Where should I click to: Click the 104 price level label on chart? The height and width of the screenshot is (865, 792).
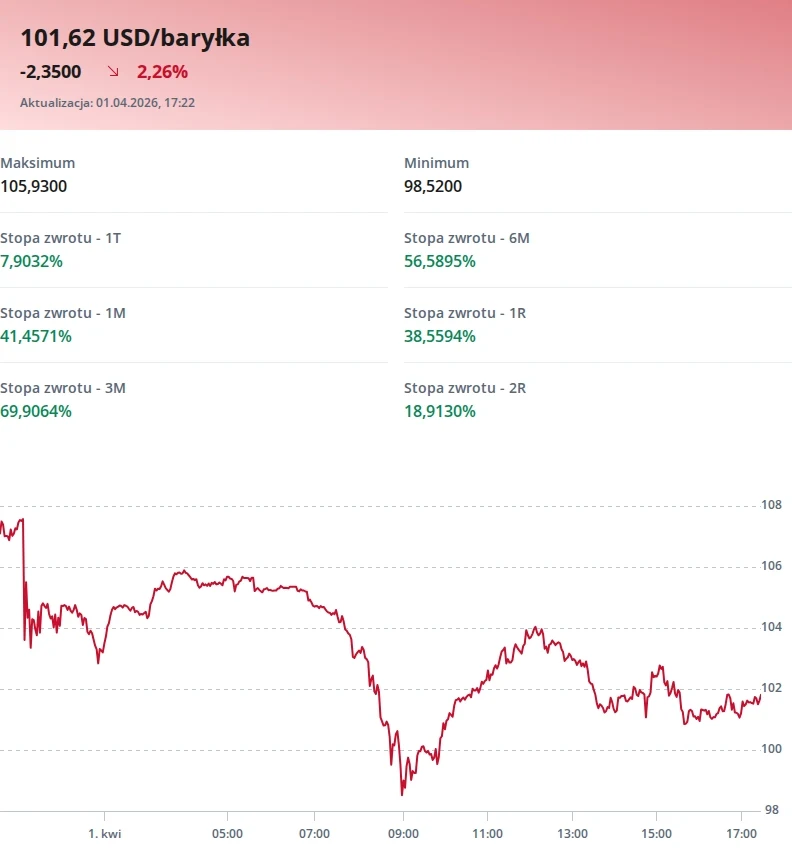pos(771,627)
